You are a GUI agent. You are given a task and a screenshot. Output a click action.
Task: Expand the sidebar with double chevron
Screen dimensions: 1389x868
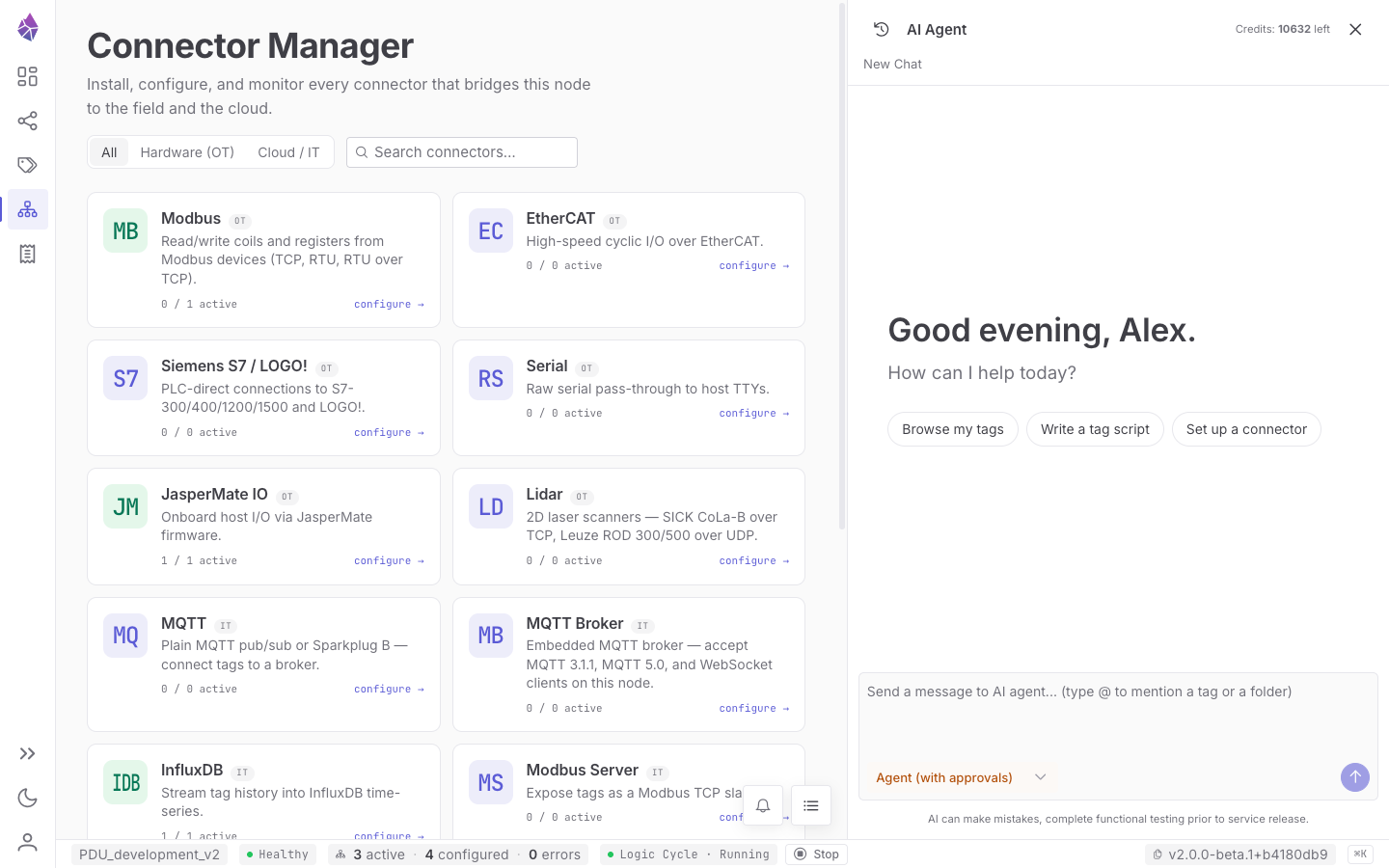[x=28, y=753]
